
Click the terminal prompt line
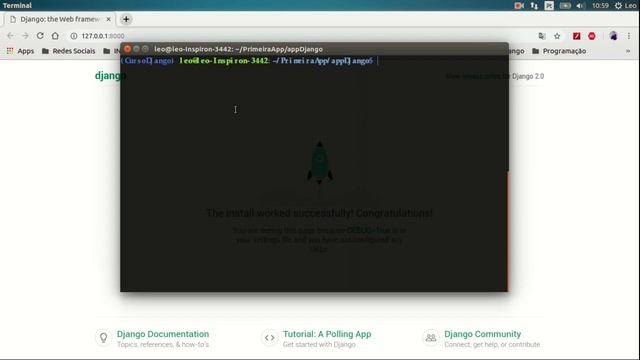click(249, 61)
